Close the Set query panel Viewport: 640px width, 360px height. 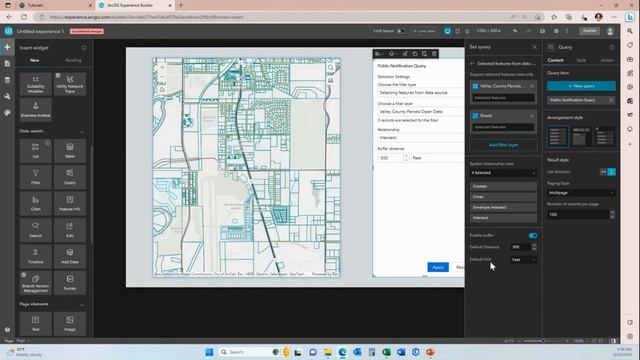pos(534,47)
